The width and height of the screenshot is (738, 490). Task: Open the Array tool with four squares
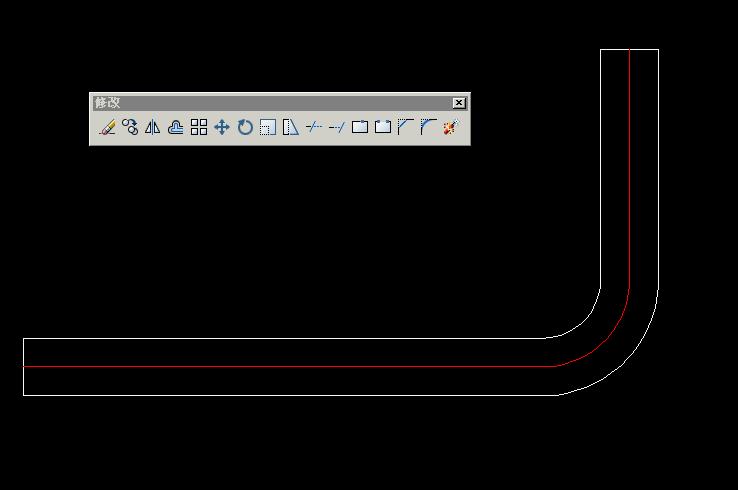point(199,127)
